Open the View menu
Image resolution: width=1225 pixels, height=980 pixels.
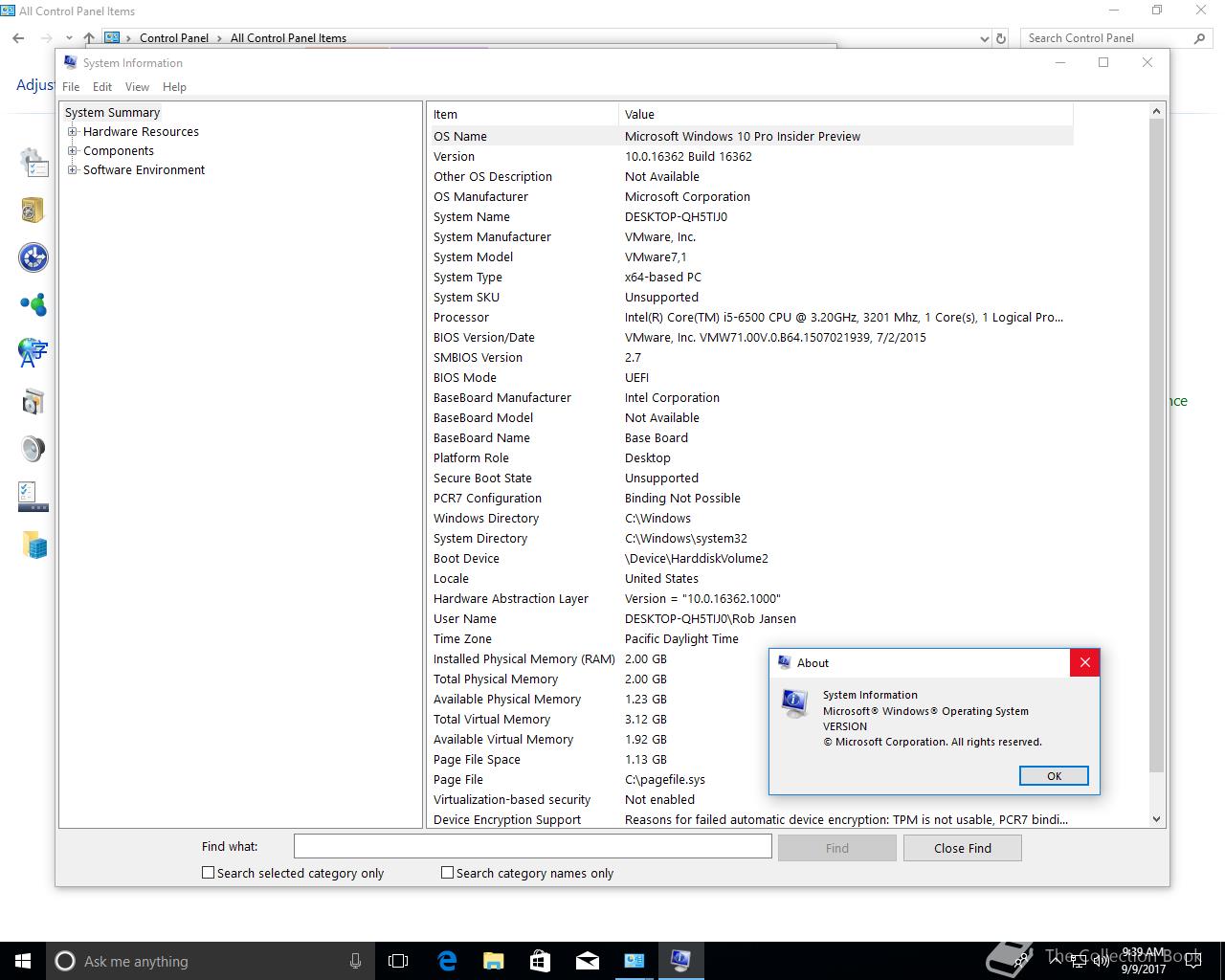(x=137, y=87)
